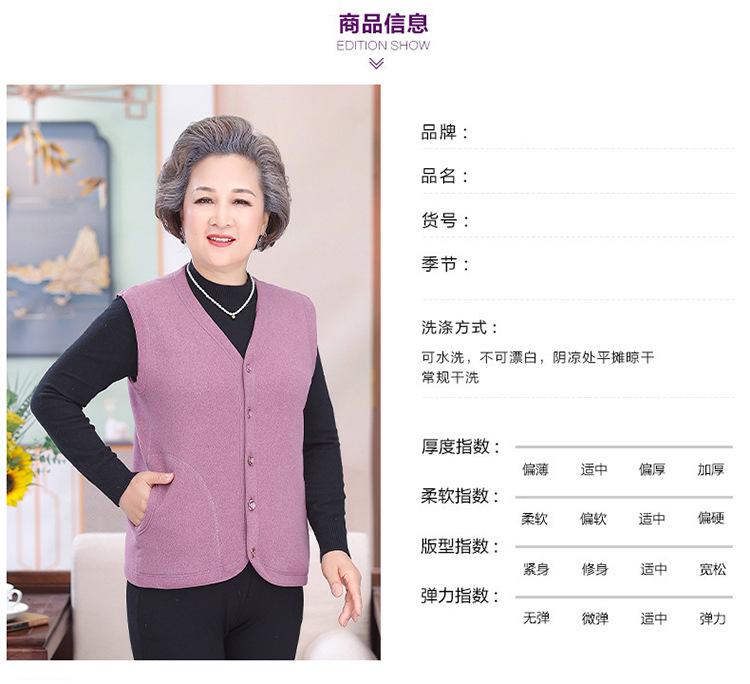
Task: Choose 偏硬 softness option
Action: [711, 518]
